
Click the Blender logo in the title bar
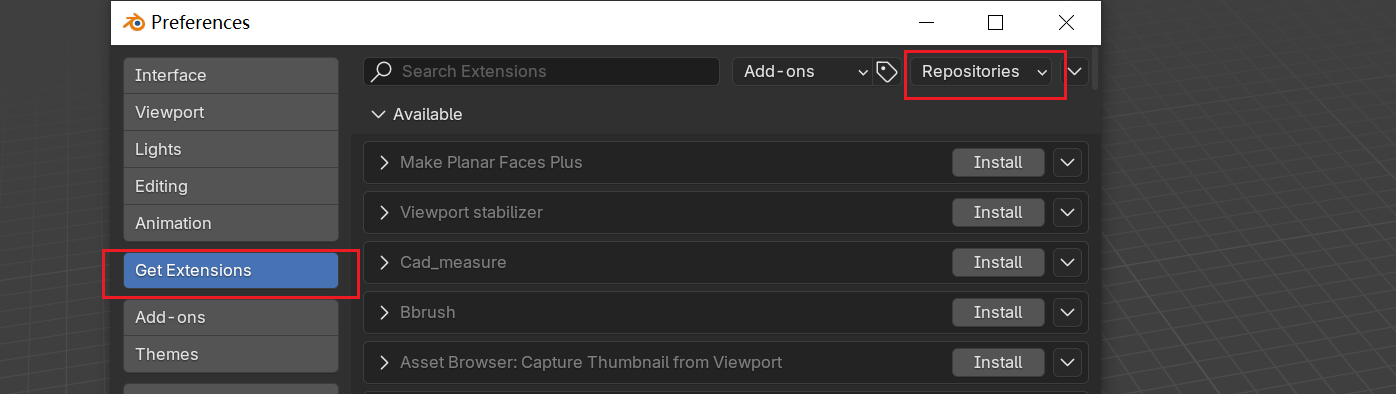133,22
